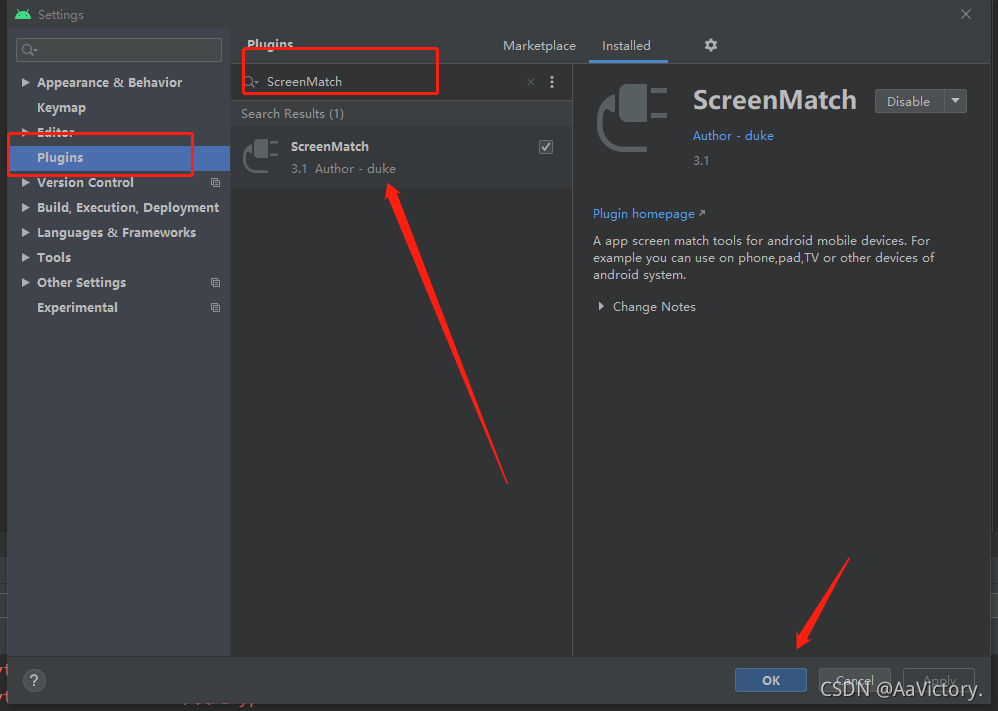Select Appearance & Behavior label
This screenshot has width=998, height=711.
pos(109,83)
